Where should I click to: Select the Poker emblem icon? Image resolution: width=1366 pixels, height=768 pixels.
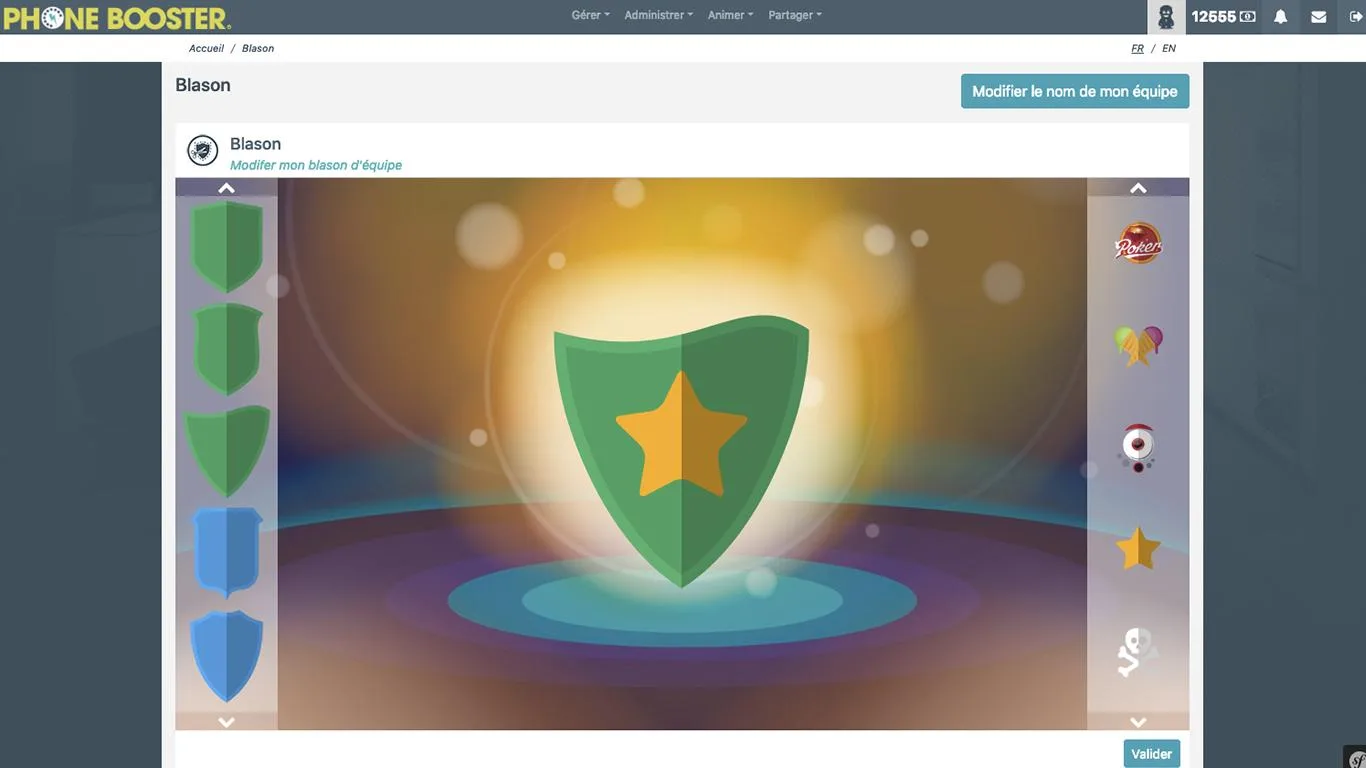pyautogui.click(x=1138, y=243)
